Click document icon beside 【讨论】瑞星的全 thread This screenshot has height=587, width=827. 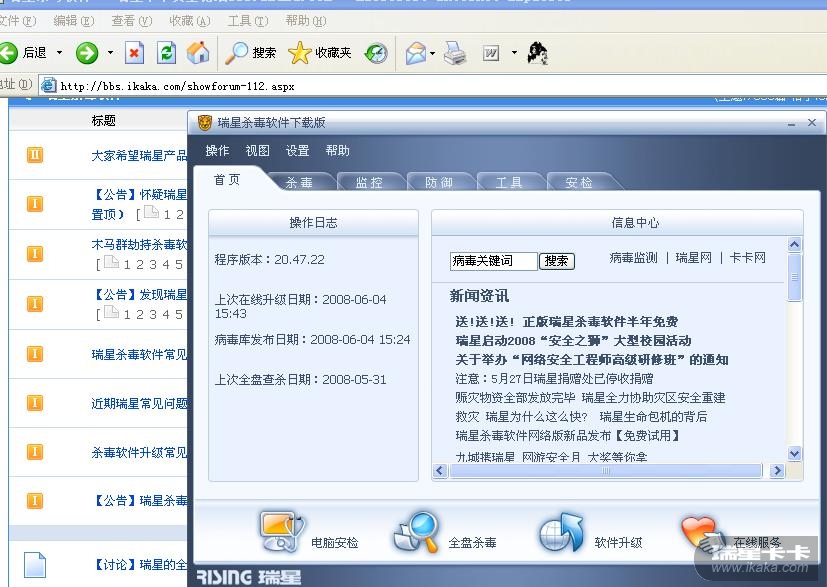[x=35, y=565]
